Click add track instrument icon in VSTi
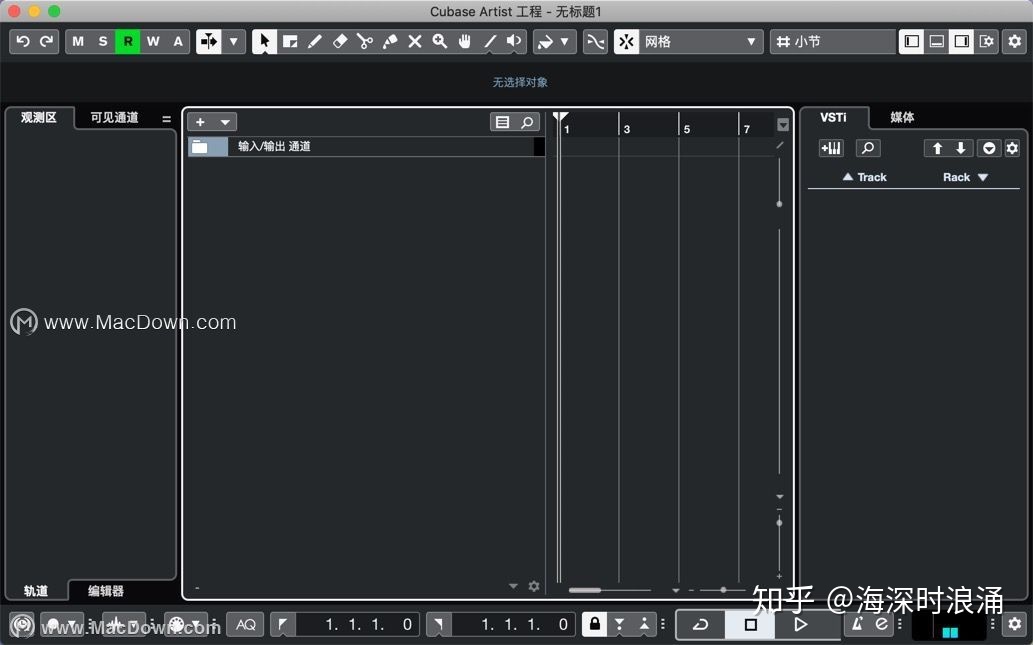This screenshot has width=1033, height=645. [x=831, y=148]
